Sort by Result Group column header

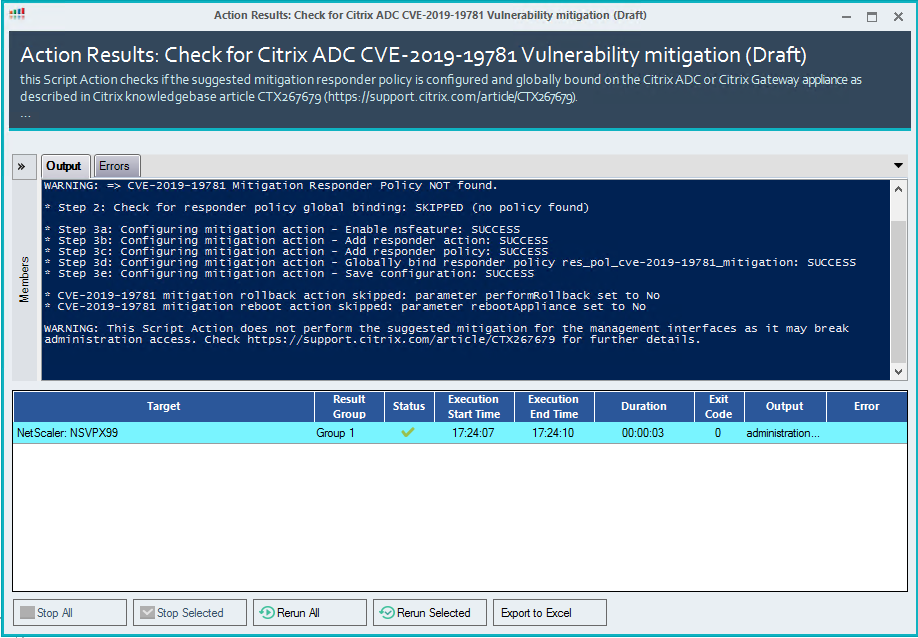(x=349, y=406)
